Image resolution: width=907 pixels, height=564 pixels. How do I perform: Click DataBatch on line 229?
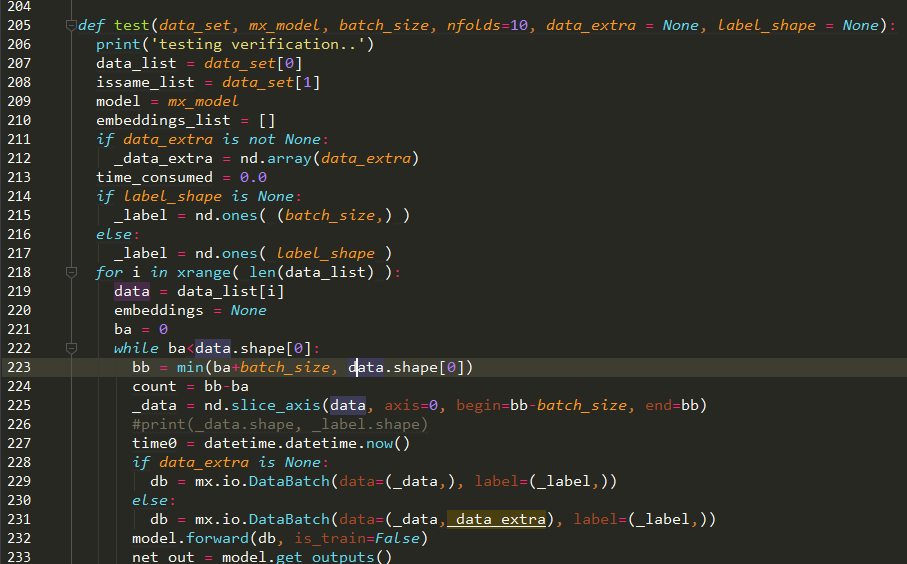tap(289, 481)
